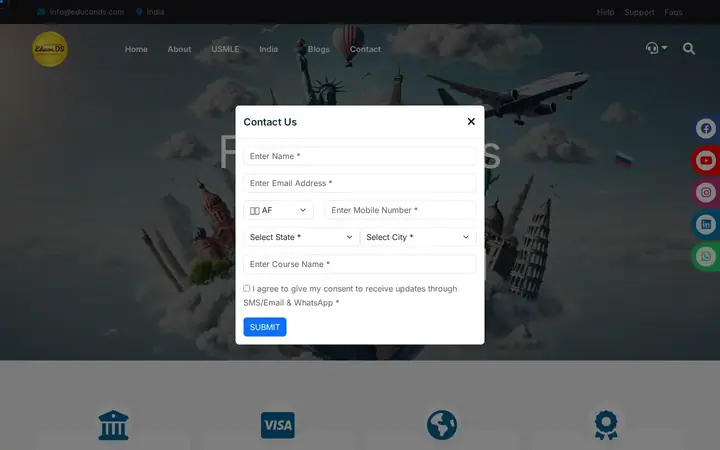
Task: Open the Facebook social icon
Action: click(x=706, y=129)
